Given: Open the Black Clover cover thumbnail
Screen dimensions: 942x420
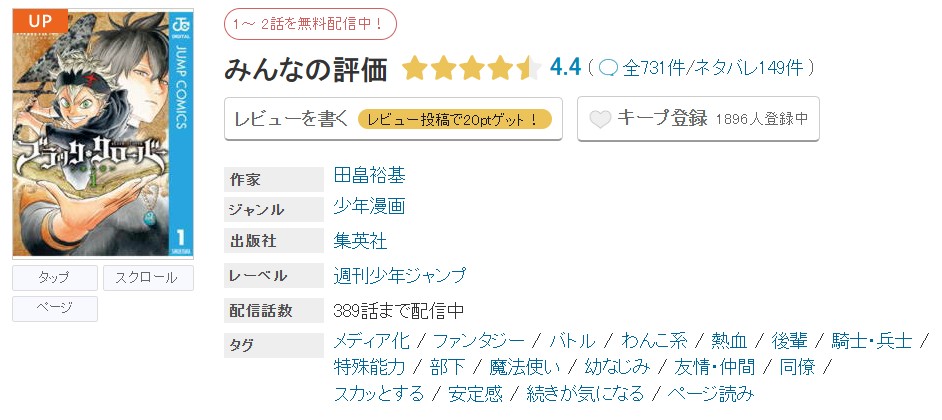Looking at the screenshot, I should pyautogui.click(x=101, y=133).
